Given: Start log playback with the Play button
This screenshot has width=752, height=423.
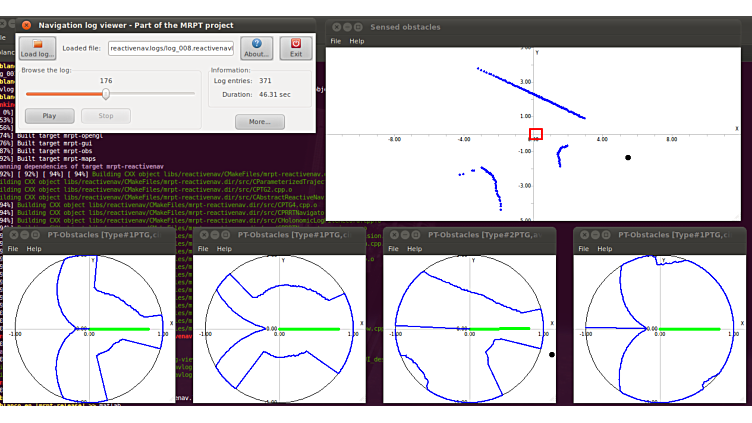Looking at the screenshot, I should 49,116.
